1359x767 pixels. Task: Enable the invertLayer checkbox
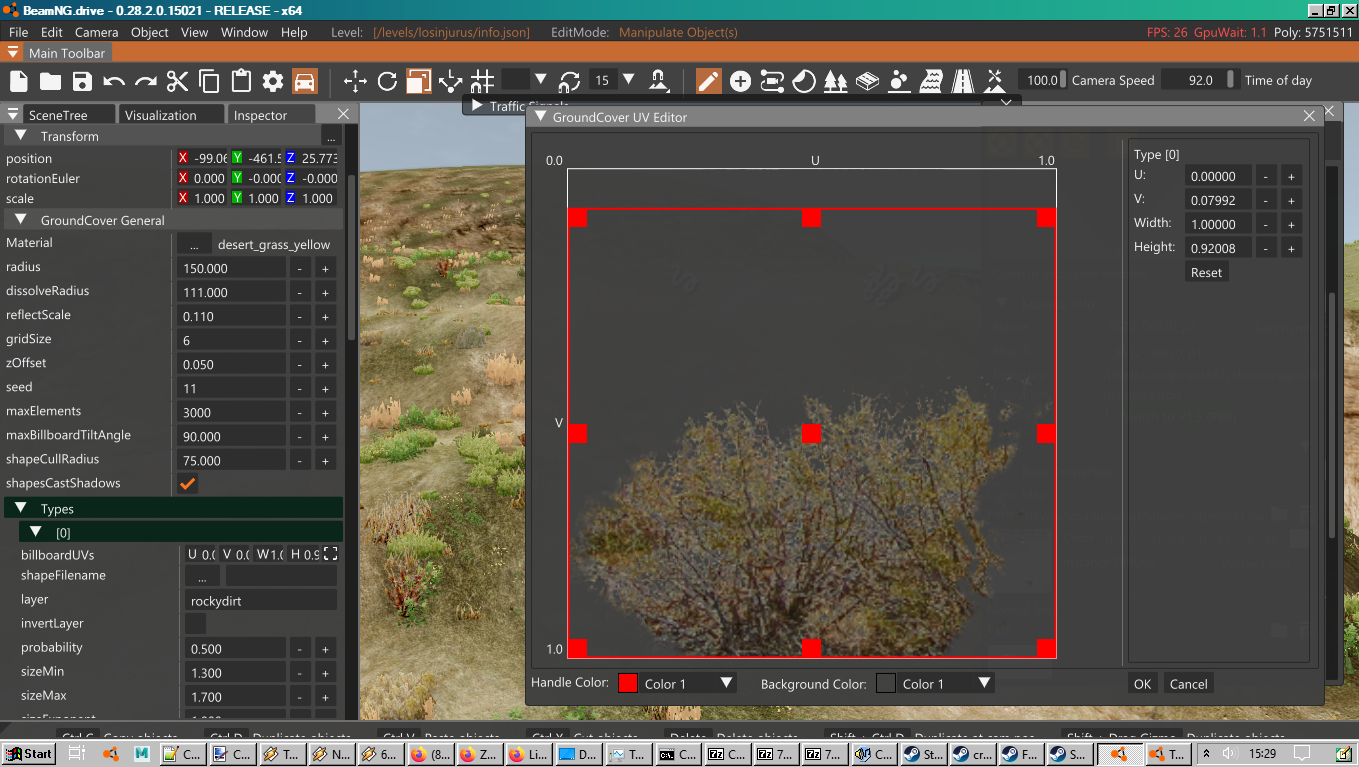(x=196, y=624)
